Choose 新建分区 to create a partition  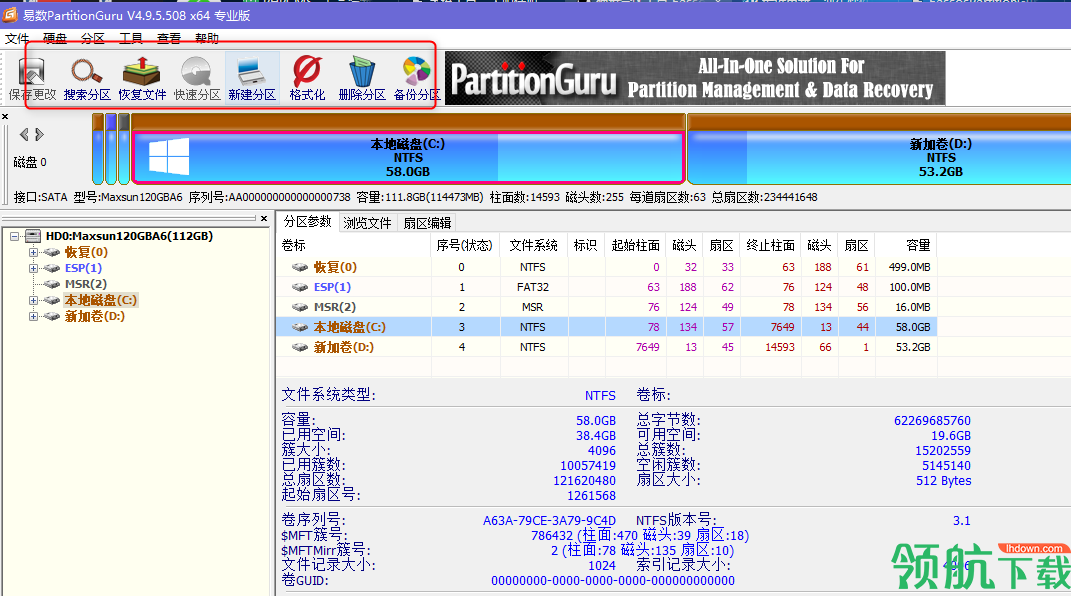252,79
